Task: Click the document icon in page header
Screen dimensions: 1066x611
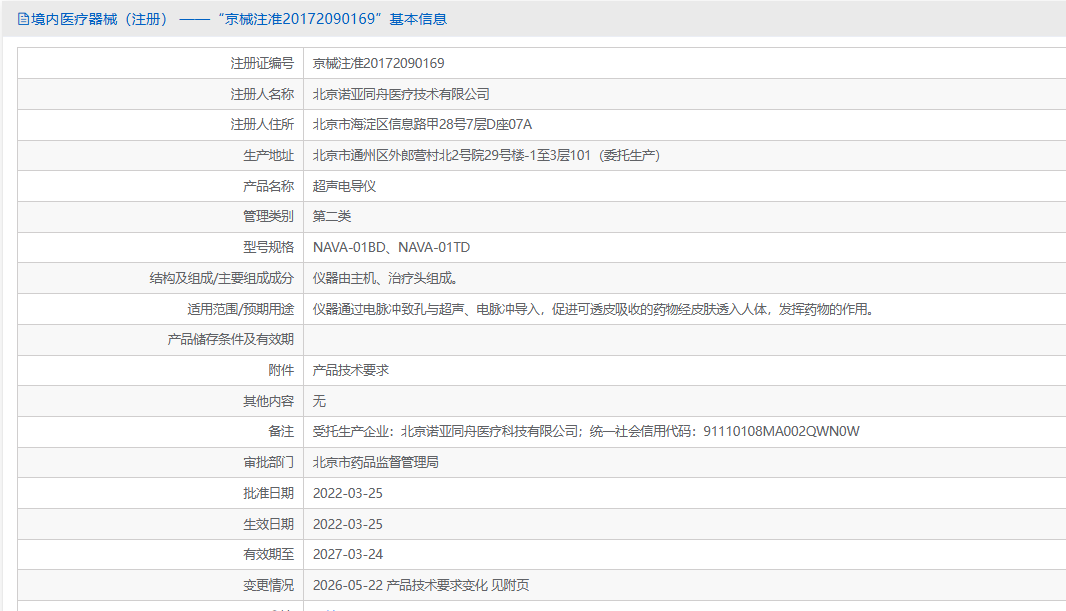Action: pyautogui.click(x=23, y=19)
